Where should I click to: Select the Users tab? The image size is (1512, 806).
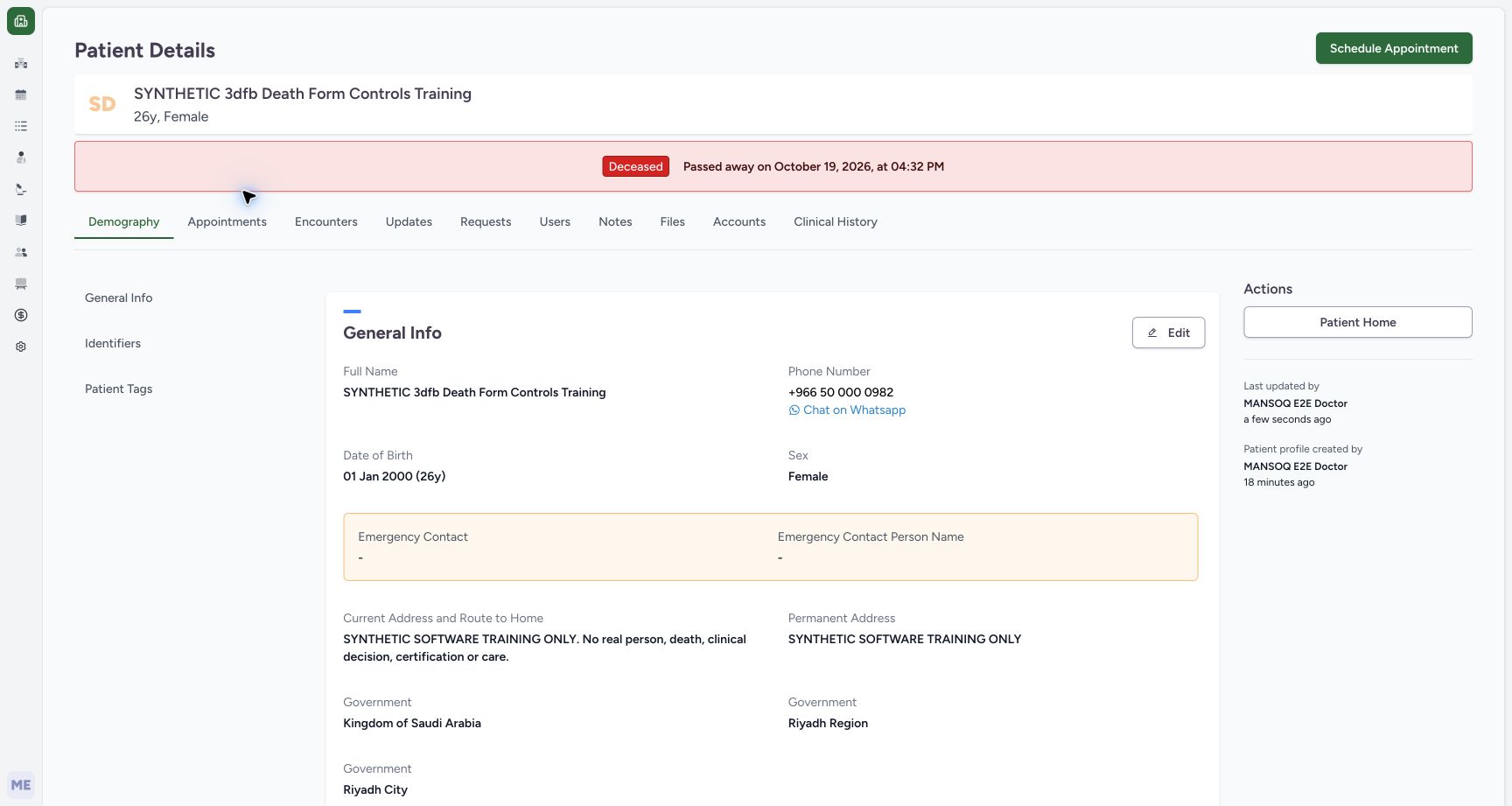point(555,221)
